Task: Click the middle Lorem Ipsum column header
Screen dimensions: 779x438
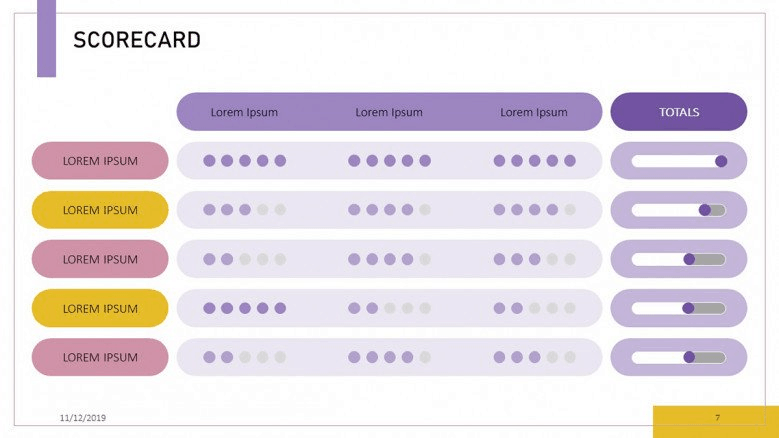Action: click(x=389, y=112)
